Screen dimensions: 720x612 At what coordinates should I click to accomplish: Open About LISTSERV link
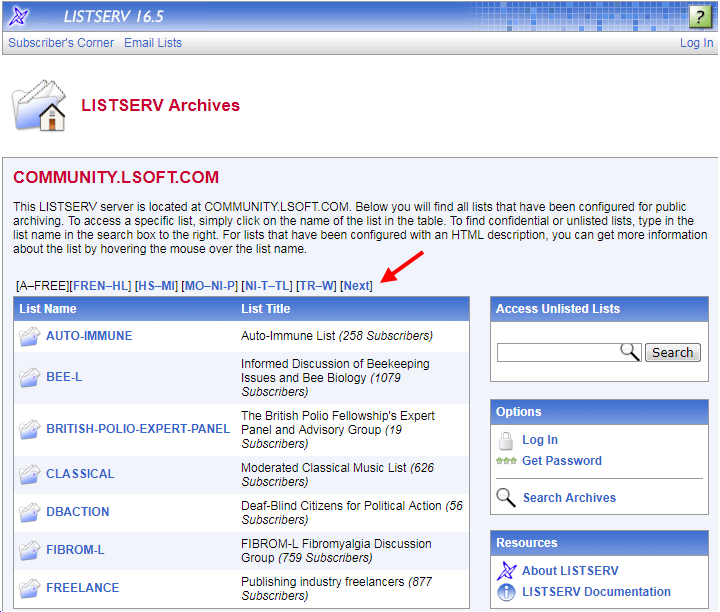click(570, 571)
